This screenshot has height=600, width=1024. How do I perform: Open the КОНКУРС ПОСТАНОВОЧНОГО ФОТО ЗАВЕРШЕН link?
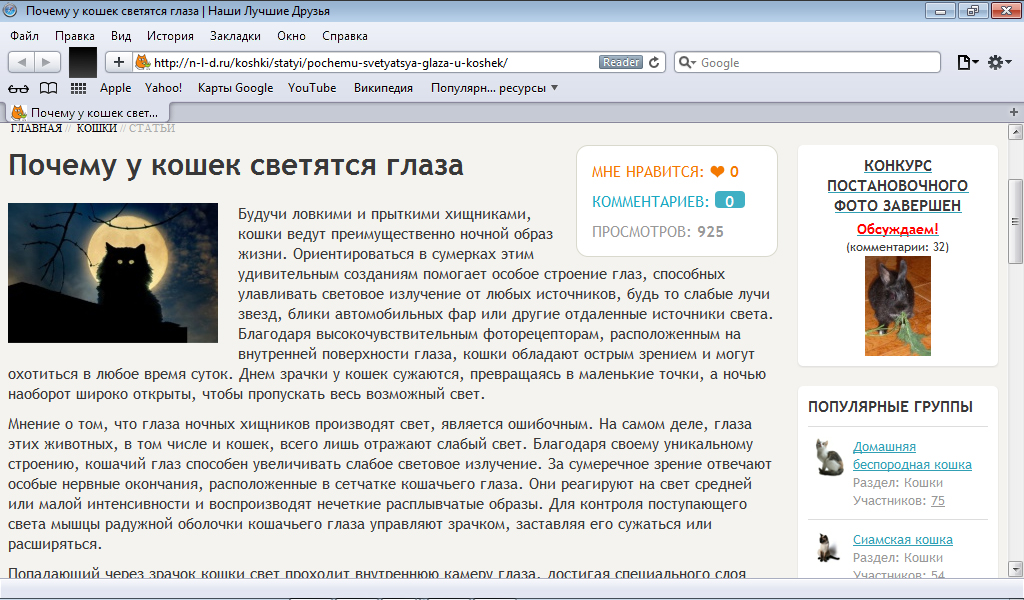[897, 185]
